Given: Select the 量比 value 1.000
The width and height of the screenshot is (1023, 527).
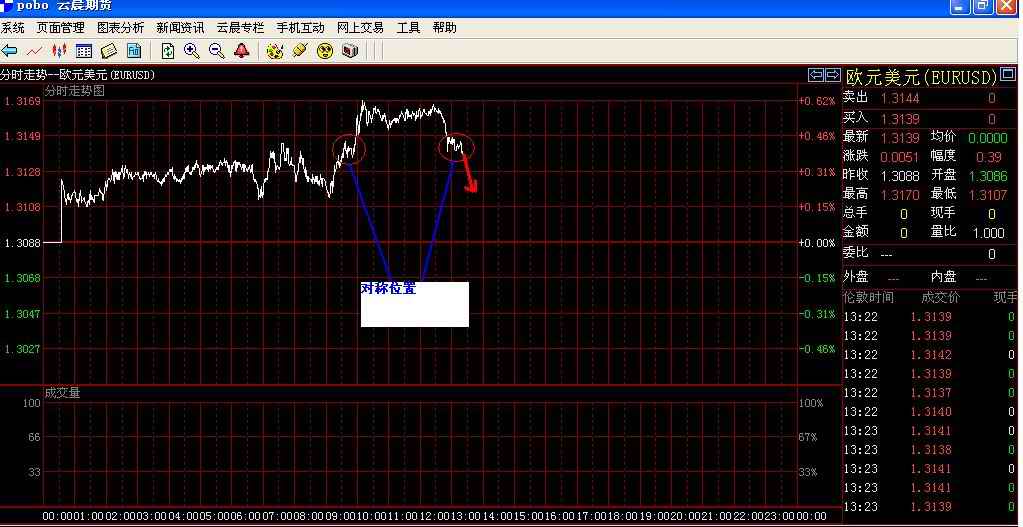Looking at the screenshot, I should 988,233.
